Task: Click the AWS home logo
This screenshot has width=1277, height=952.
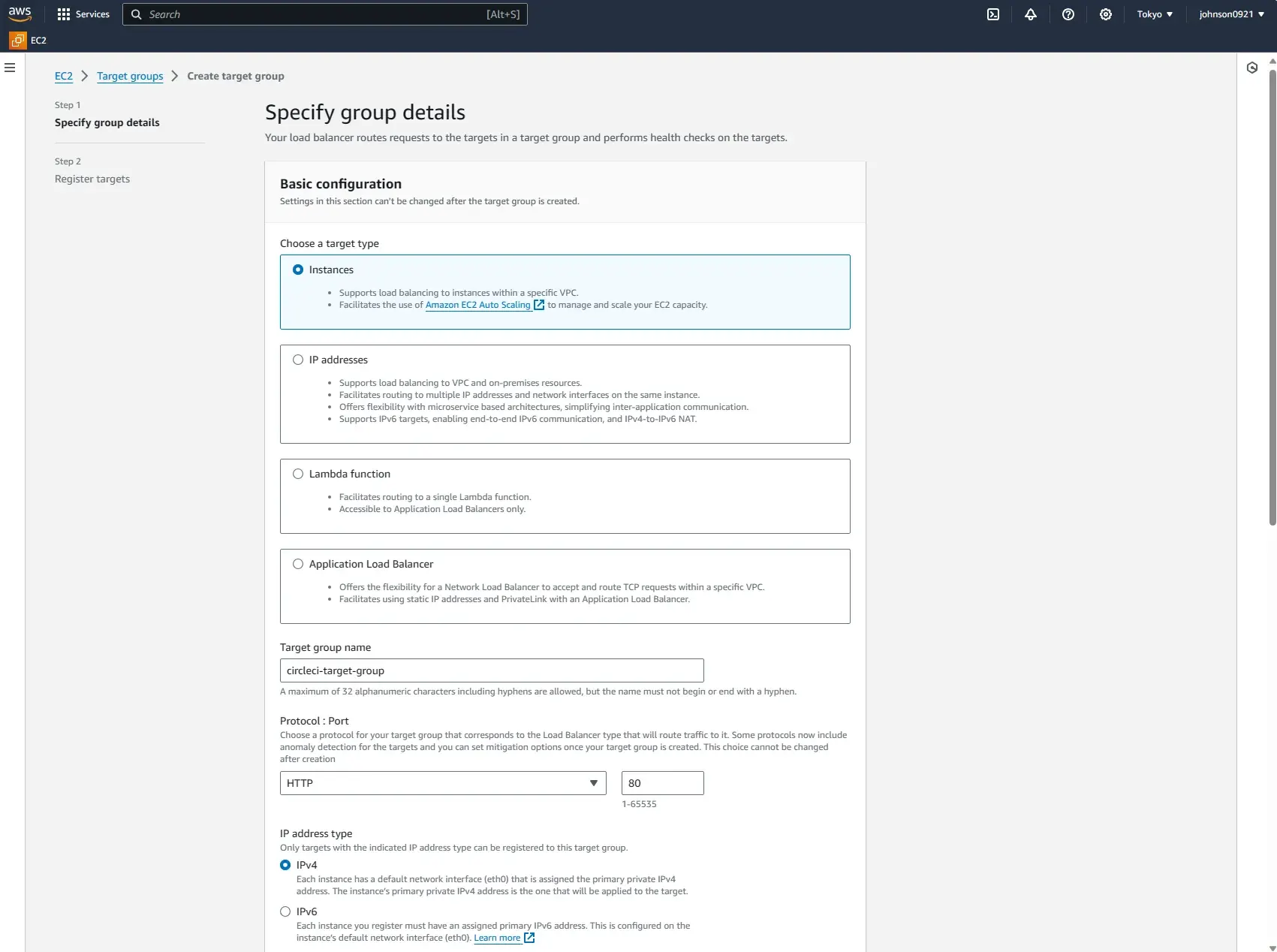Action: pos(20,13)
